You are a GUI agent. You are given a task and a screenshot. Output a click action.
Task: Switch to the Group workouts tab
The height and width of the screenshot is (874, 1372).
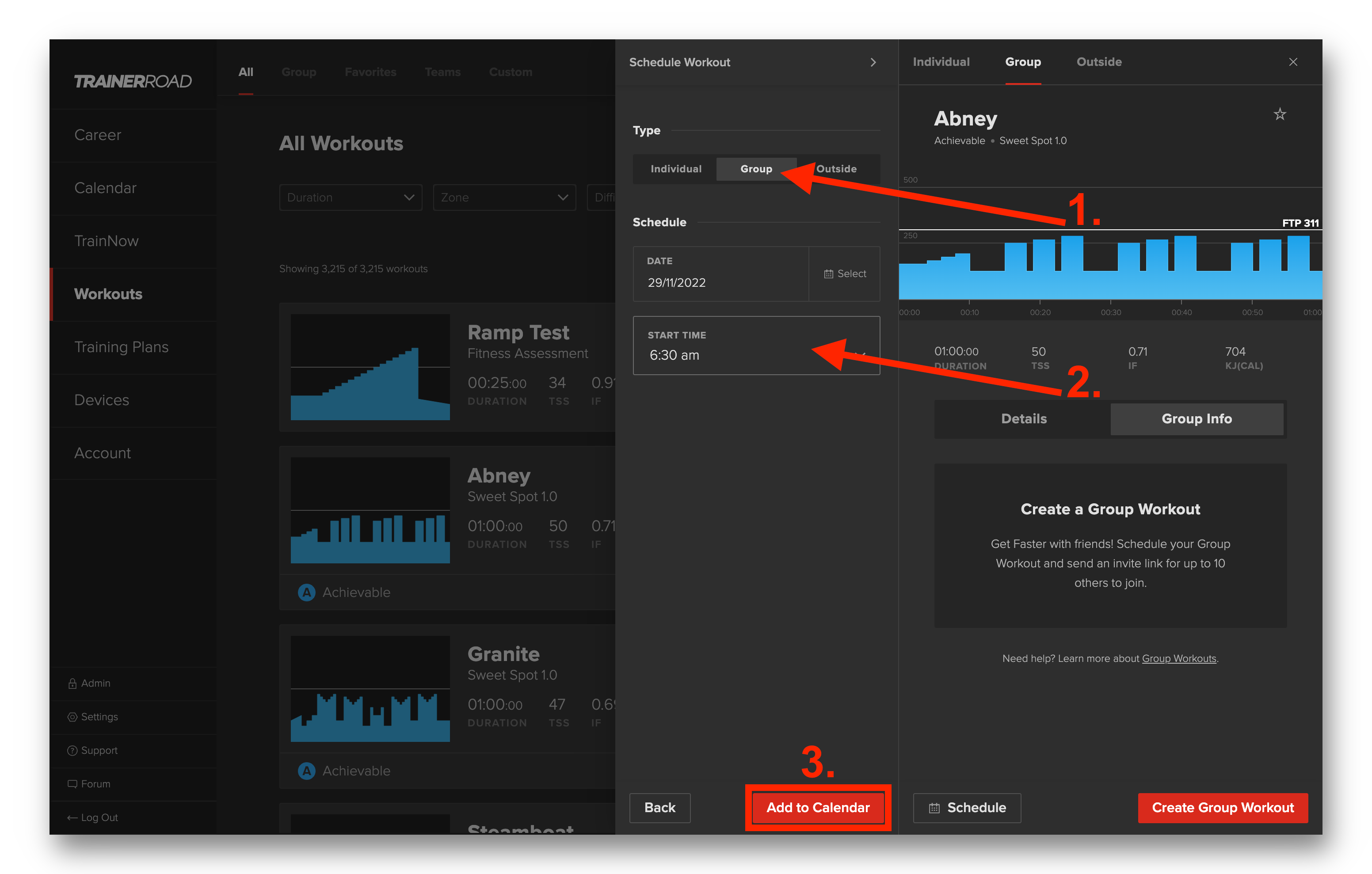[x=298, y=72]
